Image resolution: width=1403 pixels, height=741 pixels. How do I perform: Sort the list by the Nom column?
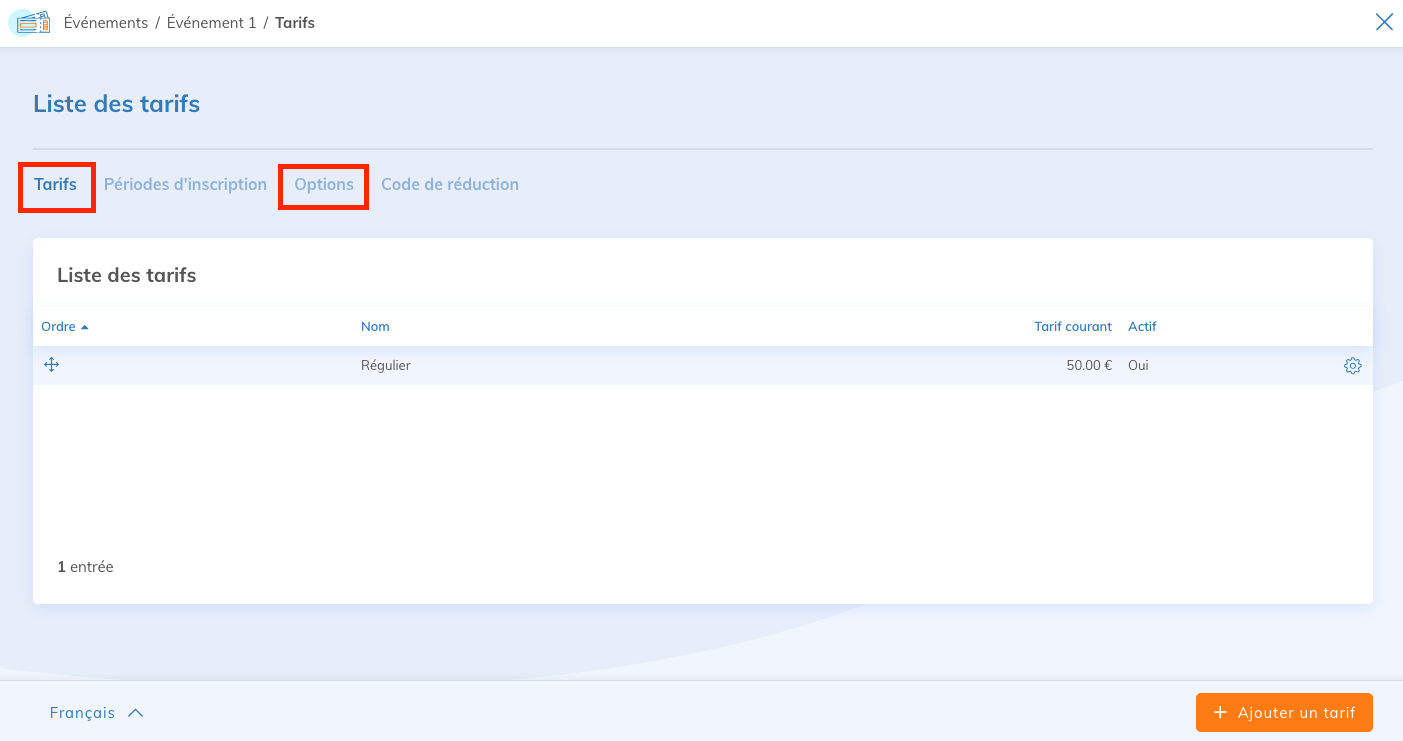[375, 327]
